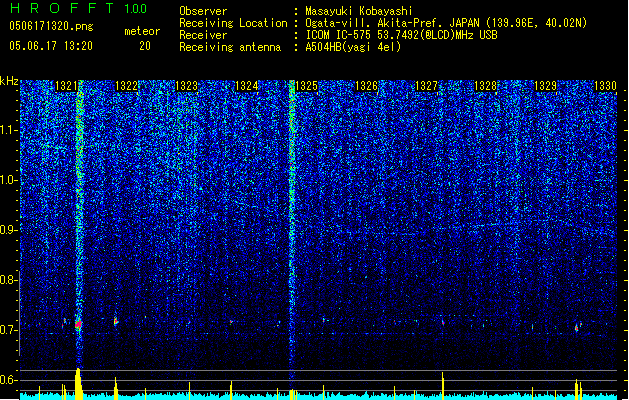Viewport: 629px width, 400px height.
Task: Click the 'Observer' field label
Action: tap(203, 11)
